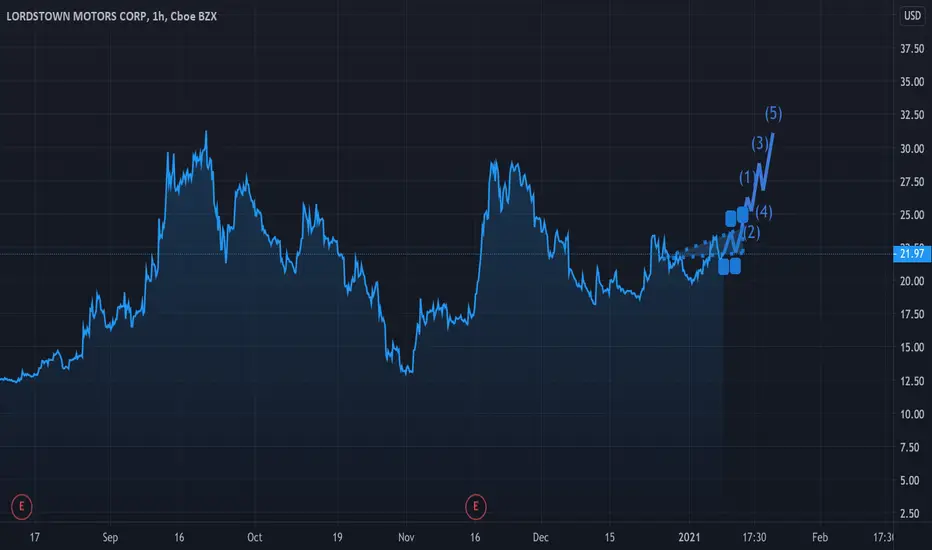Viewport: 932px width, 550px height.
Task: Click the 17 date label on time axis
Action: click(x=34, y=538)
